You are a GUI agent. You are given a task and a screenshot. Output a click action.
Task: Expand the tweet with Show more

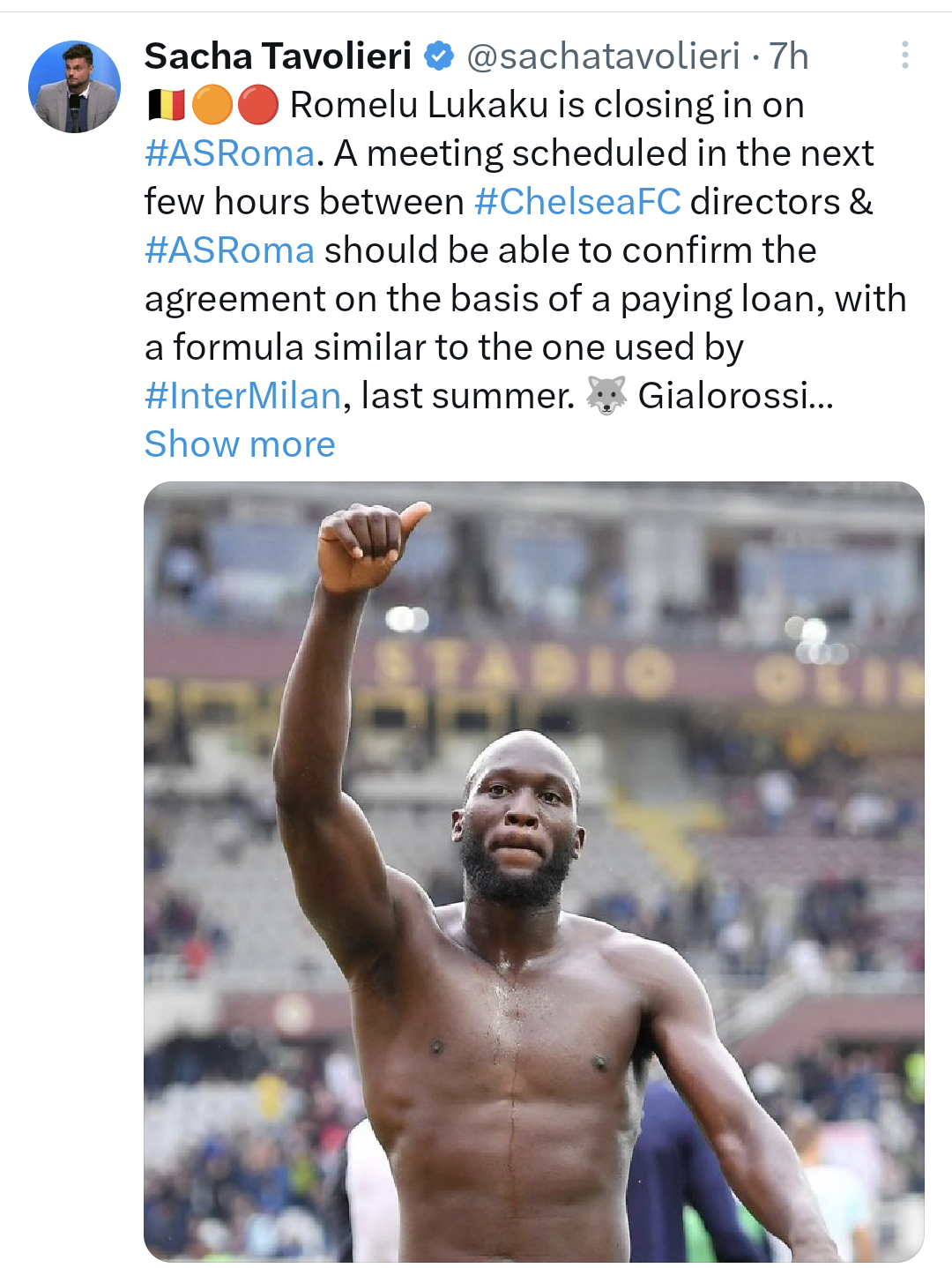click(240, 444)
